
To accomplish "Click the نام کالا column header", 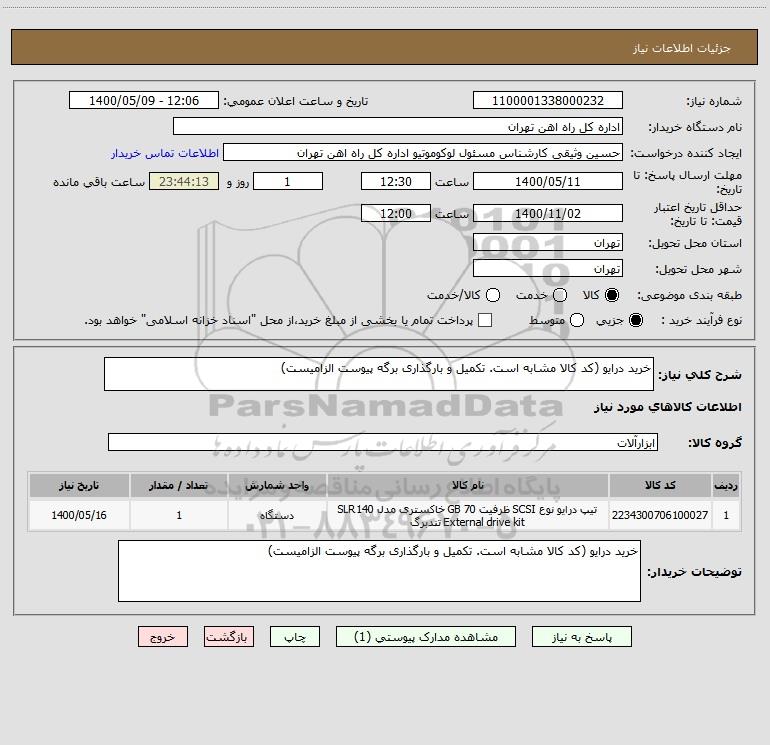I will tap(468, 485).
